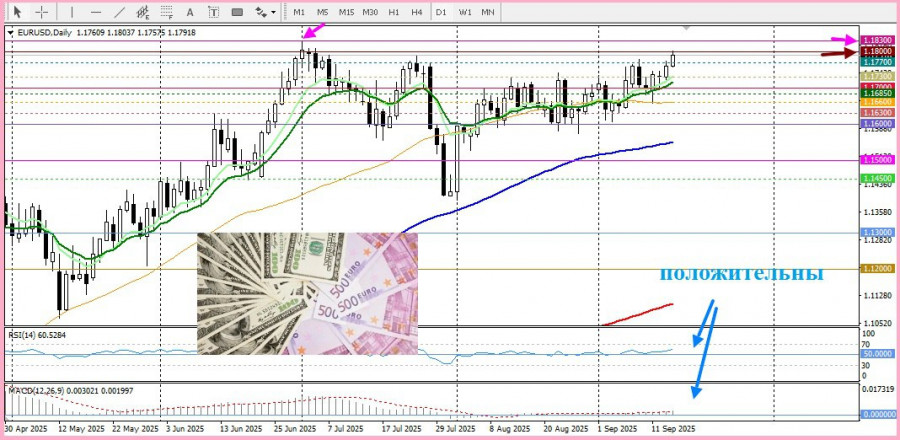The image size is (900, 440).
Task: Click the 20 Aug 2025 date label
Action: coord(565,429)
